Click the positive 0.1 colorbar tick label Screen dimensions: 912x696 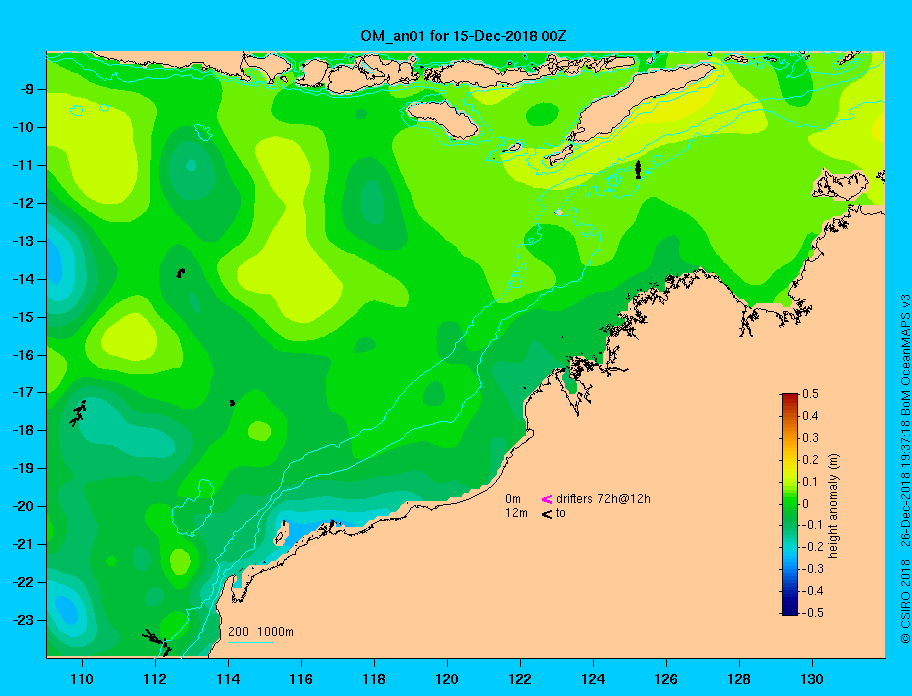(x=810, y=482)
